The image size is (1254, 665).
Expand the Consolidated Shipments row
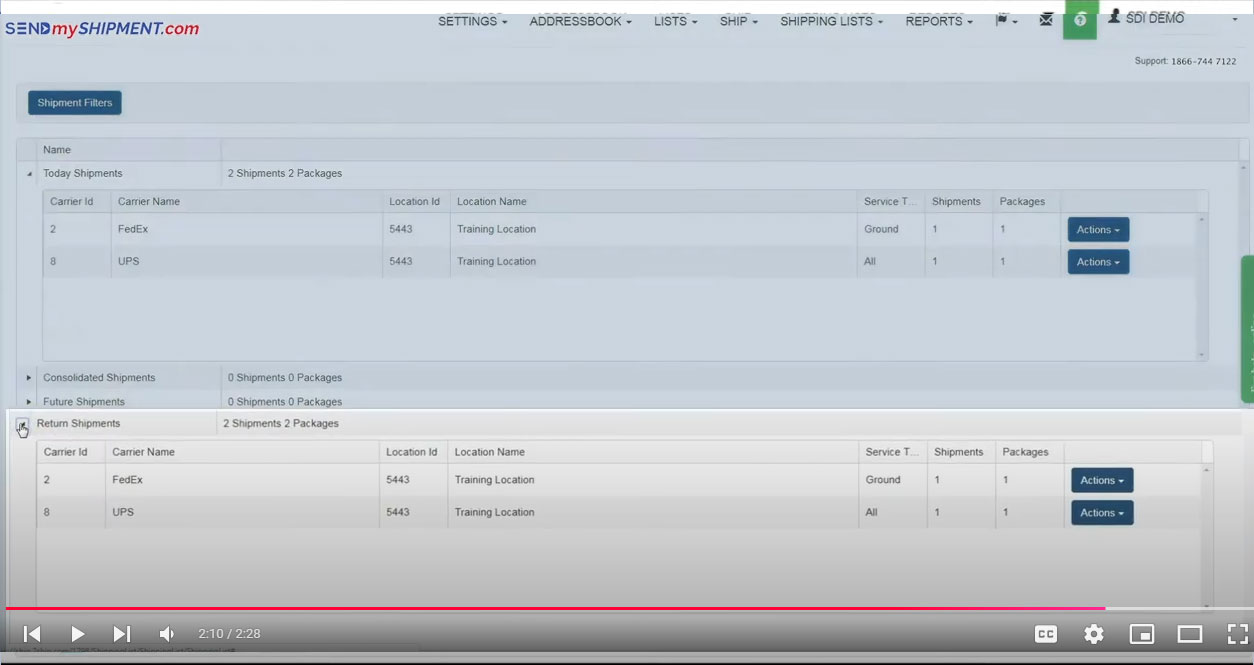coord(29,378)
